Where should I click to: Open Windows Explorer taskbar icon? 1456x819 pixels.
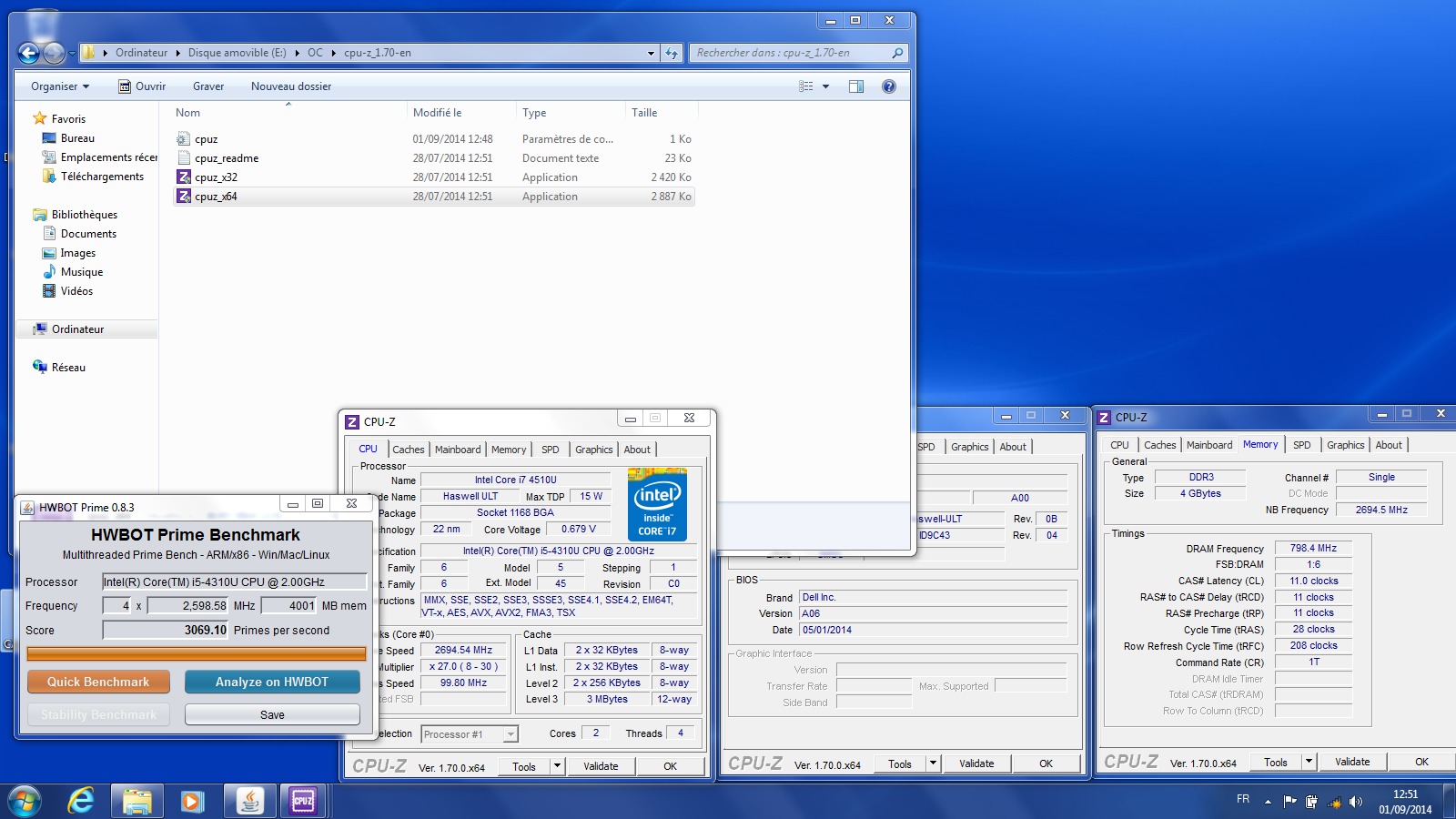[x=137, y=801]
